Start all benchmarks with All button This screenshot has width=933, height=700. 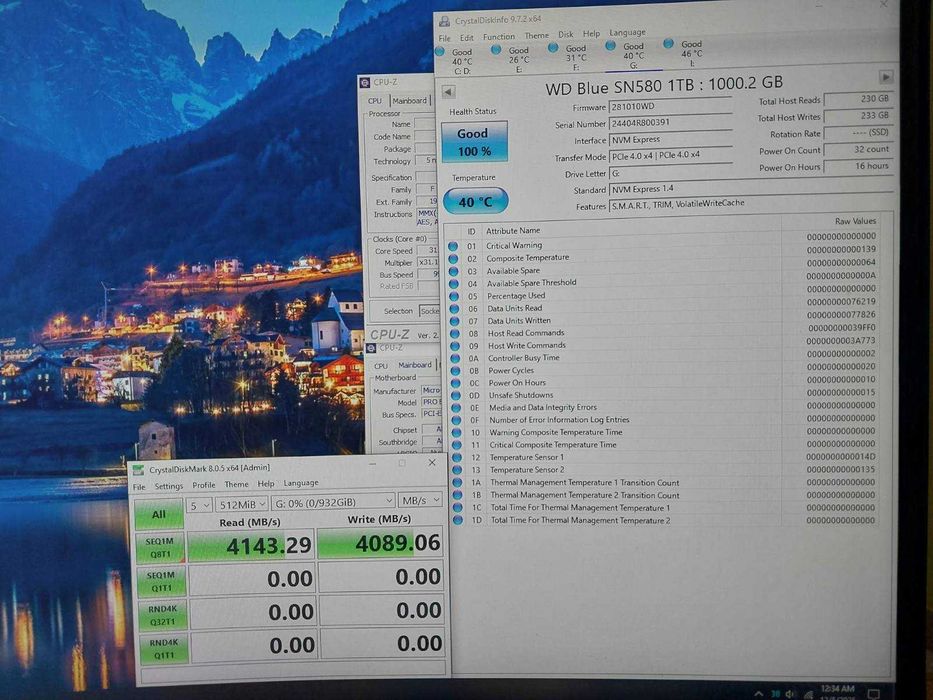pos(159,514)
